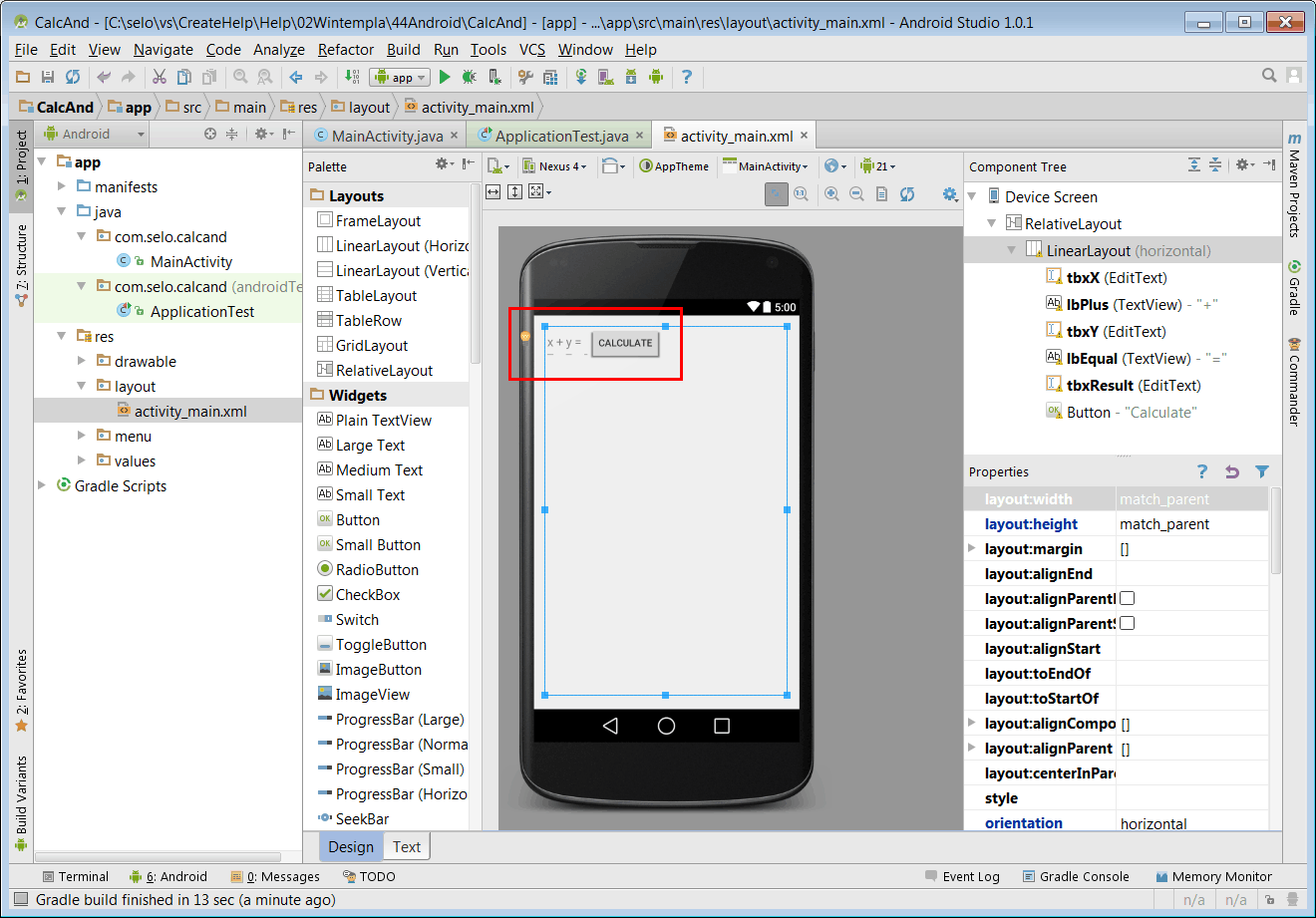The width and height of the screenshot is (1316, 918).
Task: Open the Refactor menu
Action: coord(346,49)
